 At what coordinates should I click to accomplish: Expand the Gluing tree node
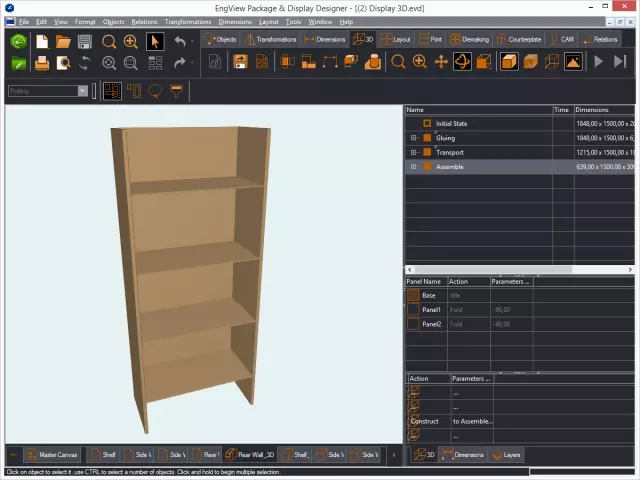tap(413, 138)
